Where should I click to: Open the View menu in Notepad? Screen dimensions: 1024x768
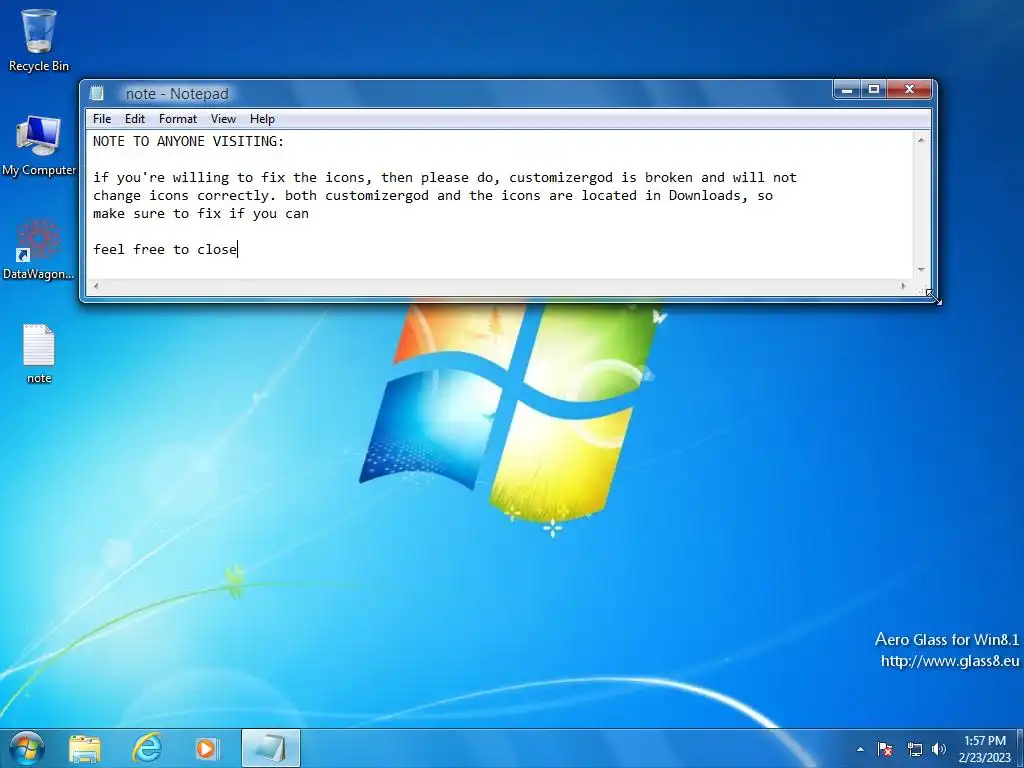pyautogui.click(x=223, y=119)
